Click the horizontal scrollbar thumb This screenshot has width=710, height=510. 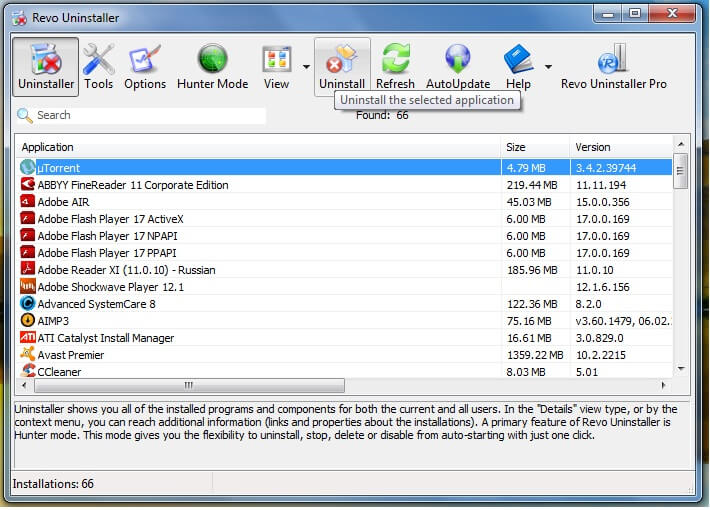pos(189,385)
